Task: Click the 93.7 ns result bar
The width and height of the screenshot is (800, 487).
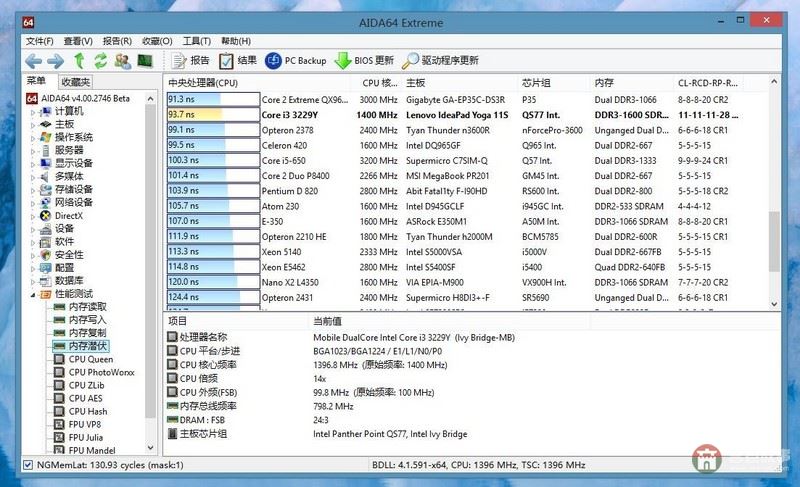Action: tap(213, 114)
